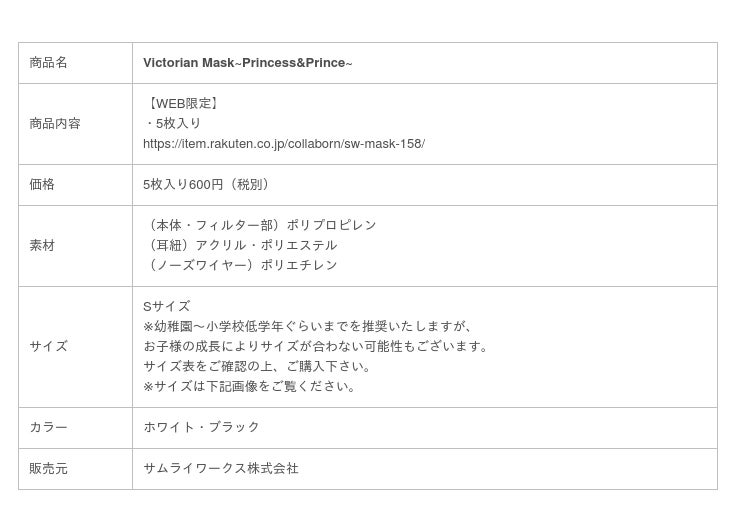
Task: Select the サイズ row label
Action: 48,346
